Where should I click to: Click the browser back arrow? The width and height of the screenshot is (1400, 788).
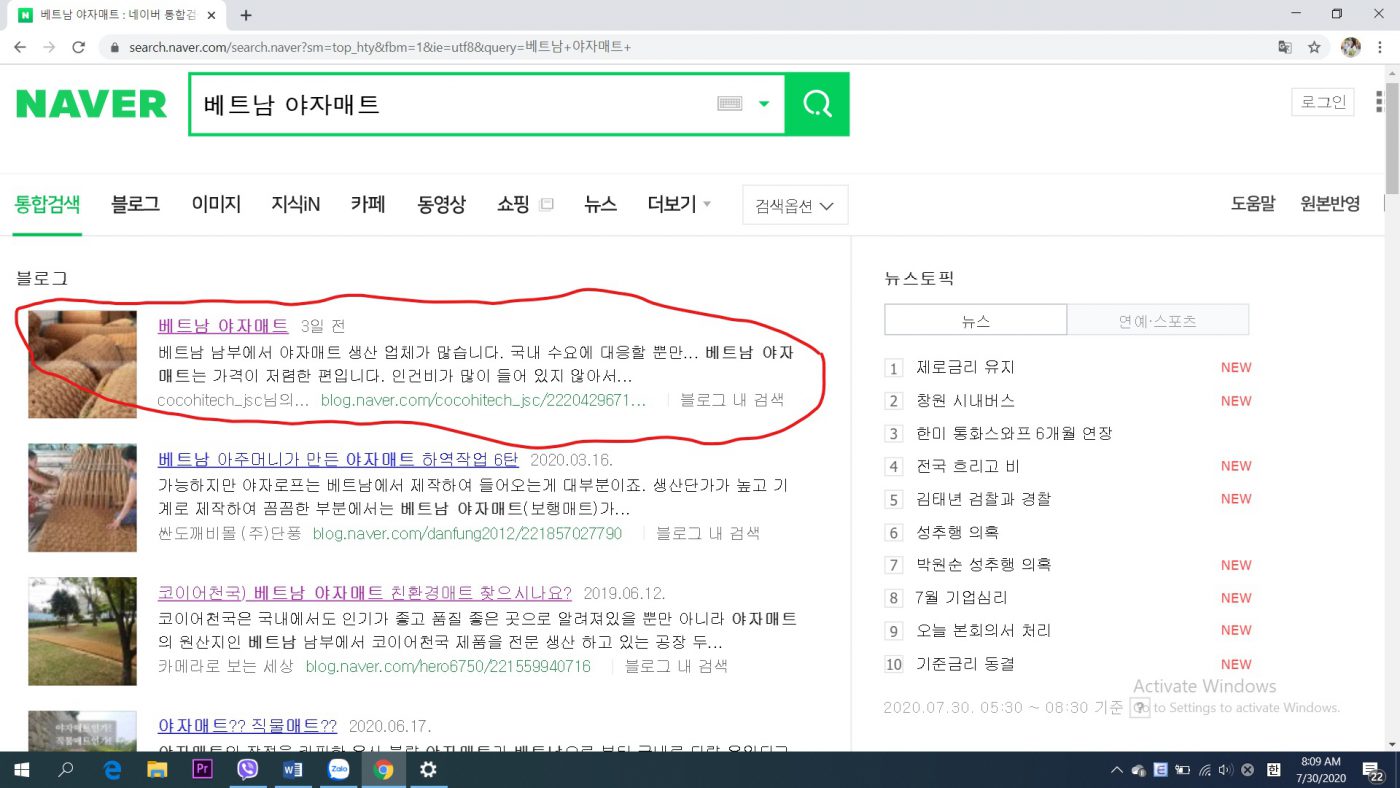pyautogui.click(x=20, y=47)
